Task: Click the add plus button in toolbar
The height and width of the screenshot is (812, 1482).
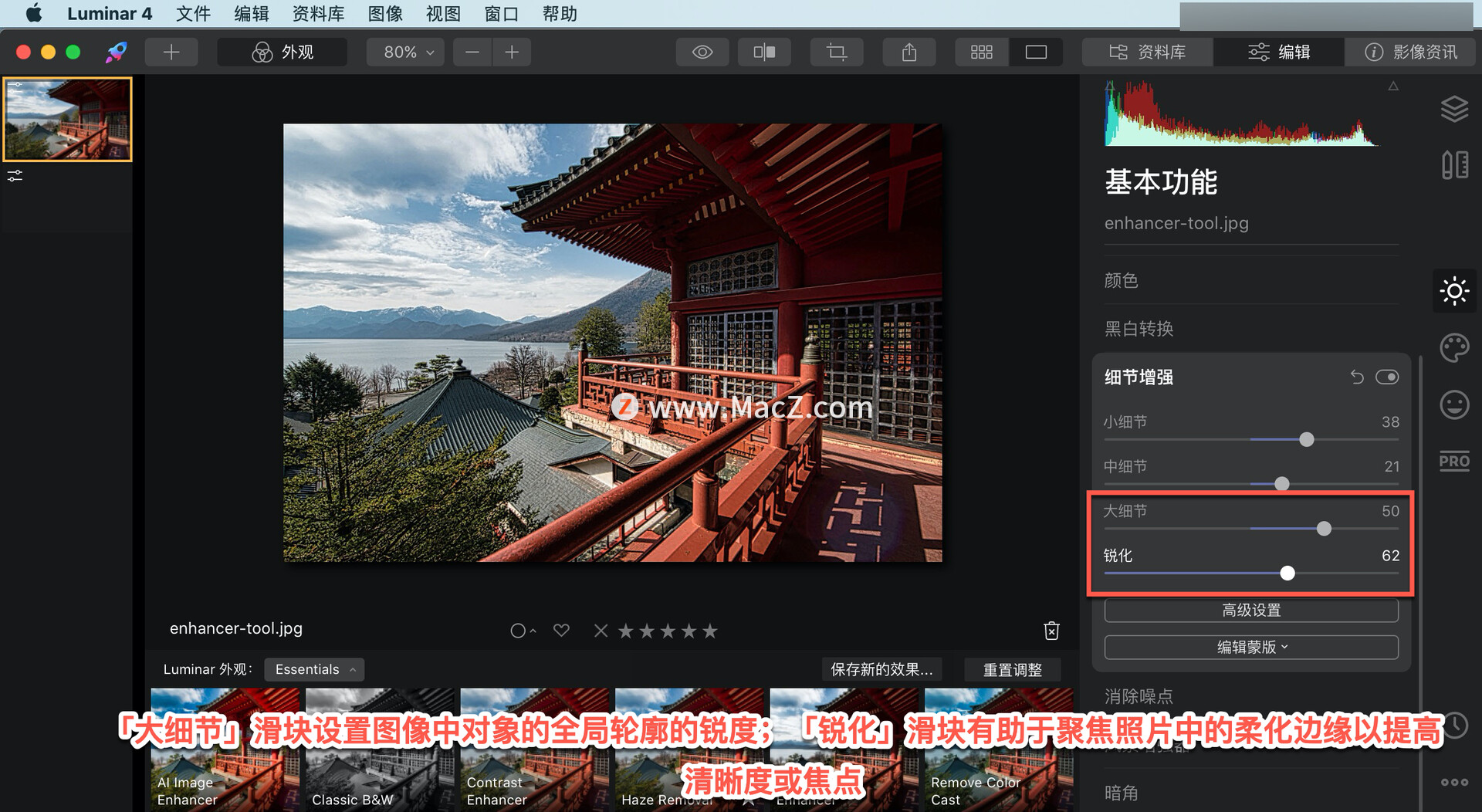Action: (171, 52)
